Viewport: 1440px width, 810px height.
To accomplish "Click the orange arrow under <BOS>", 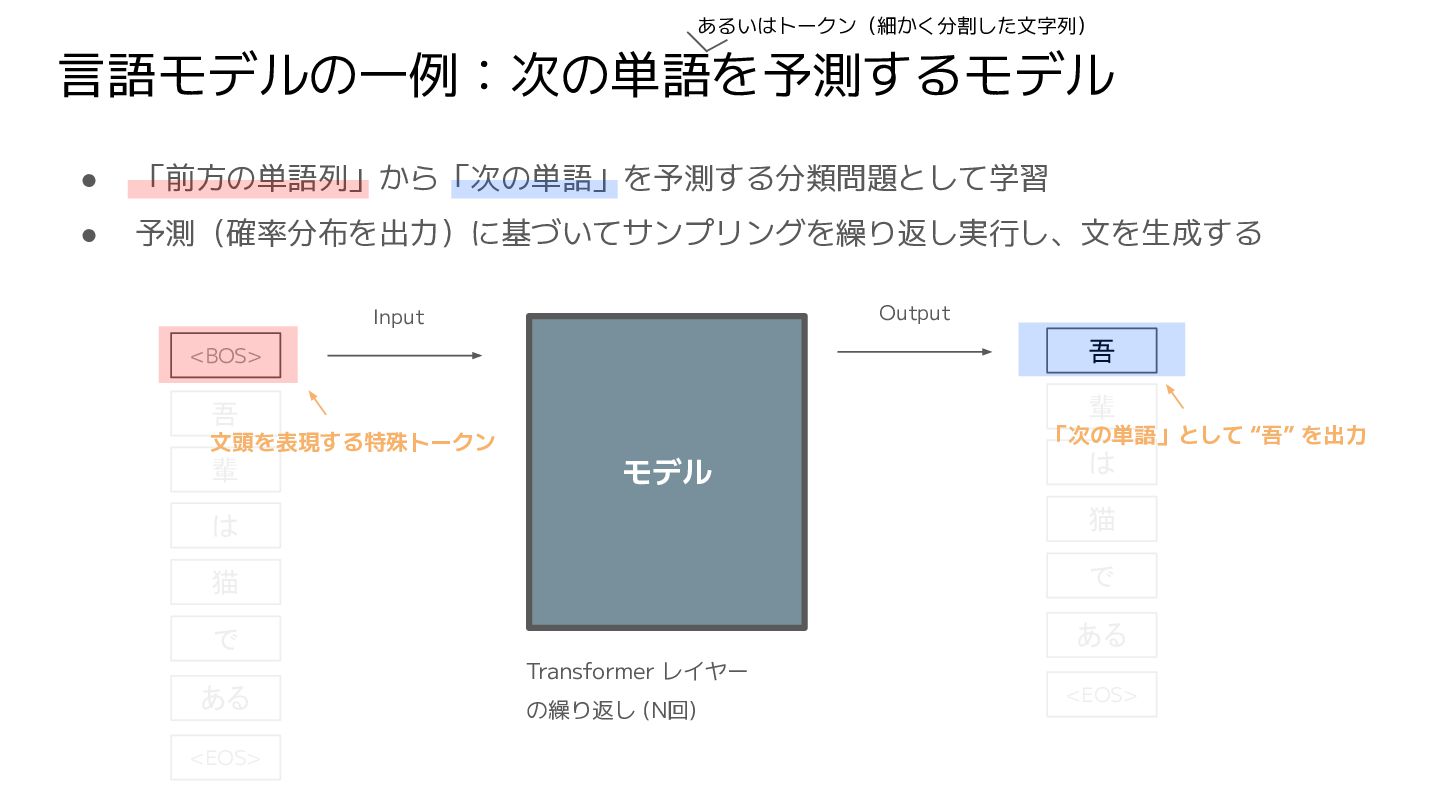I will 317,403.
